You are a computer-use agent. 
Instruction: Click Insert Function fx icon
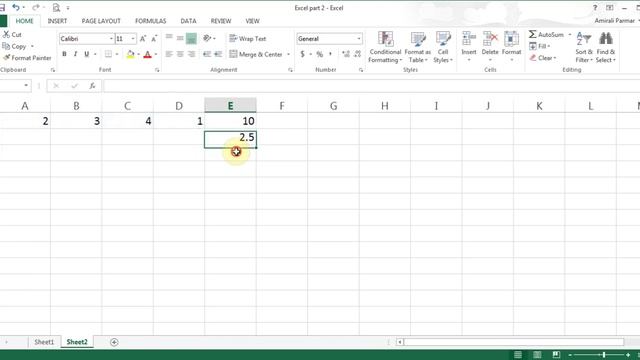pos(92,86)
